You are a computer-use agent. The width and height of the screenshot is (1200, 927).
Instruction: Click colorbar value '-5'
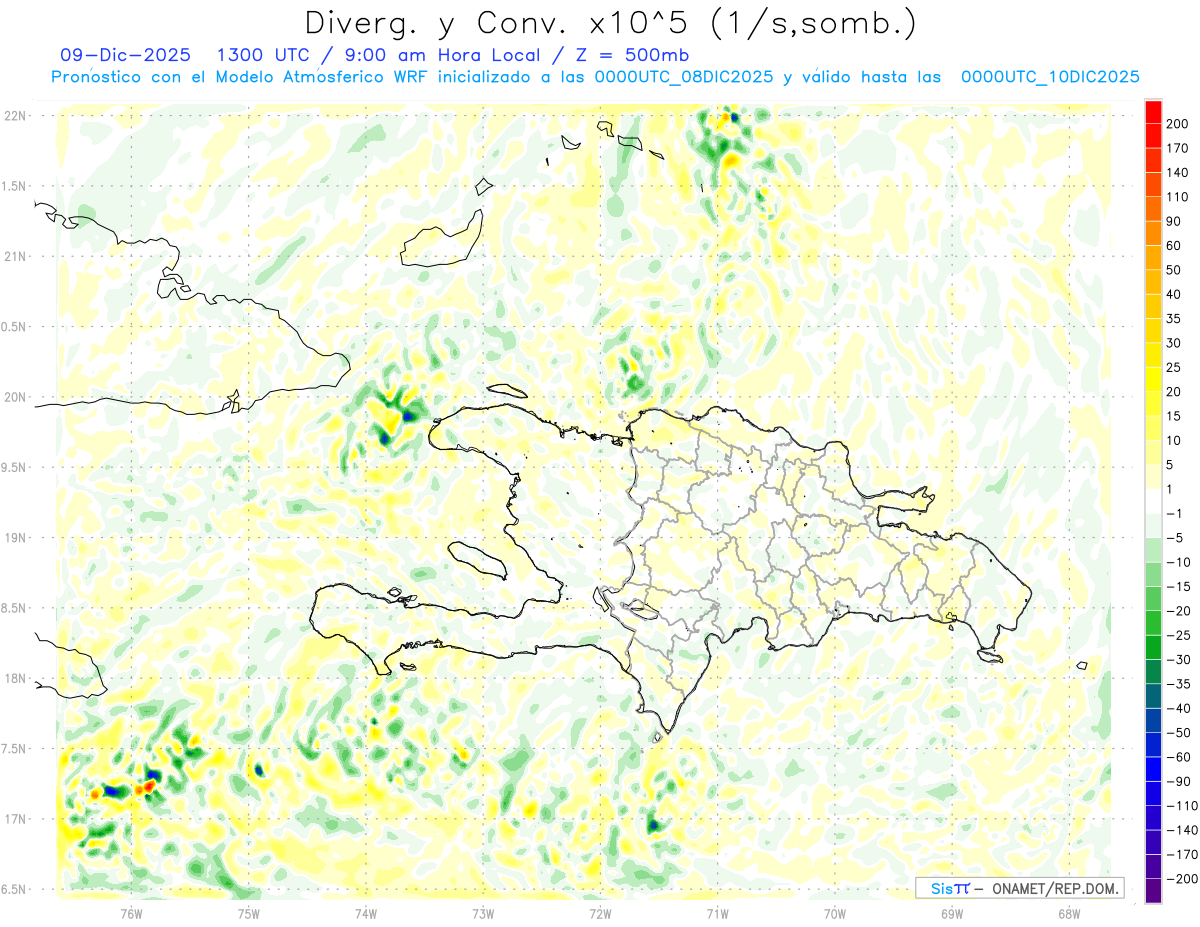pyautogui.click(x=1173, y=538)
